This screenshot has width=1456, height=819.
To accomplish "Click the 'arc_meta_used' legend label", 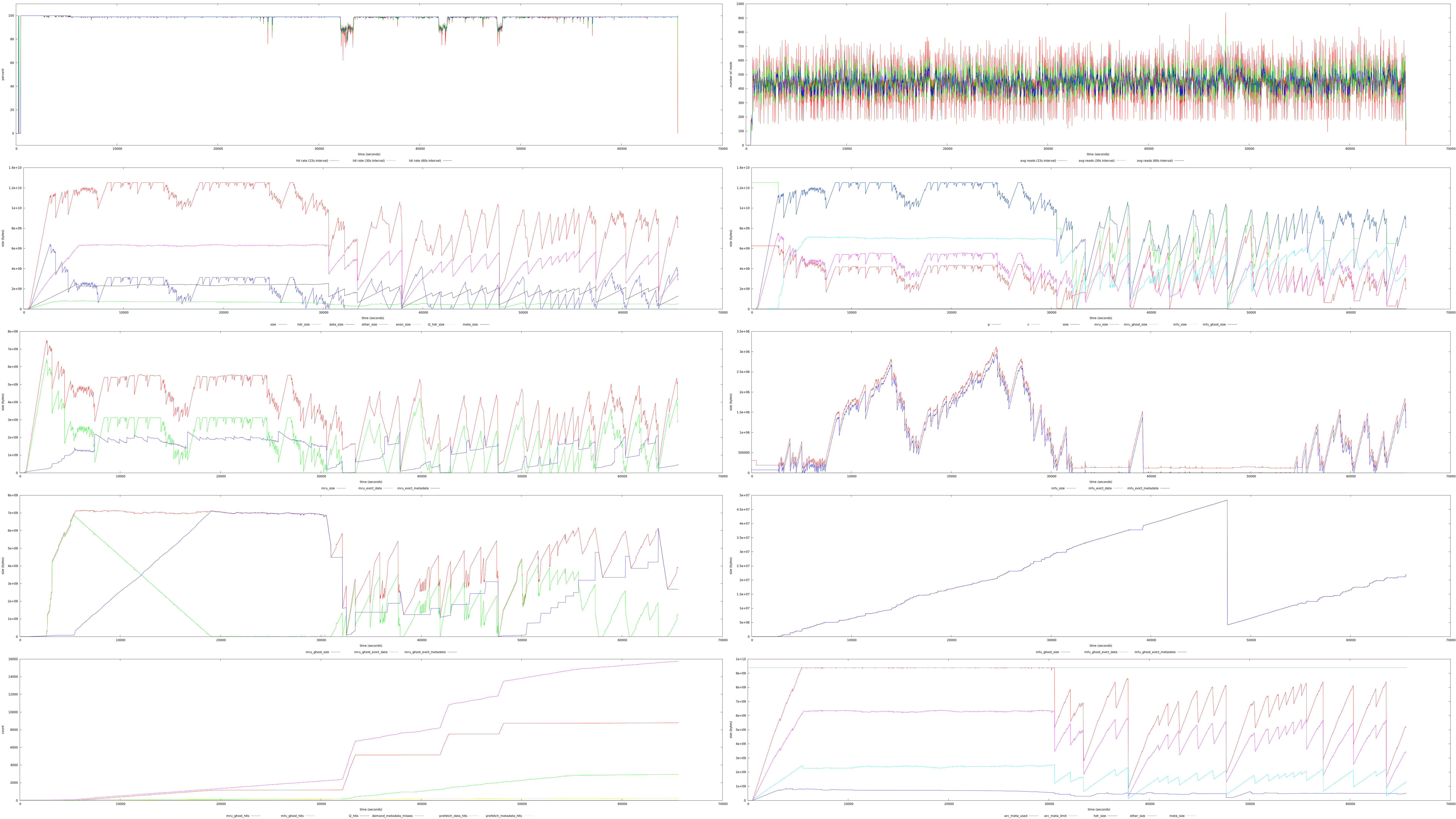I will (x=1016, y=816).
